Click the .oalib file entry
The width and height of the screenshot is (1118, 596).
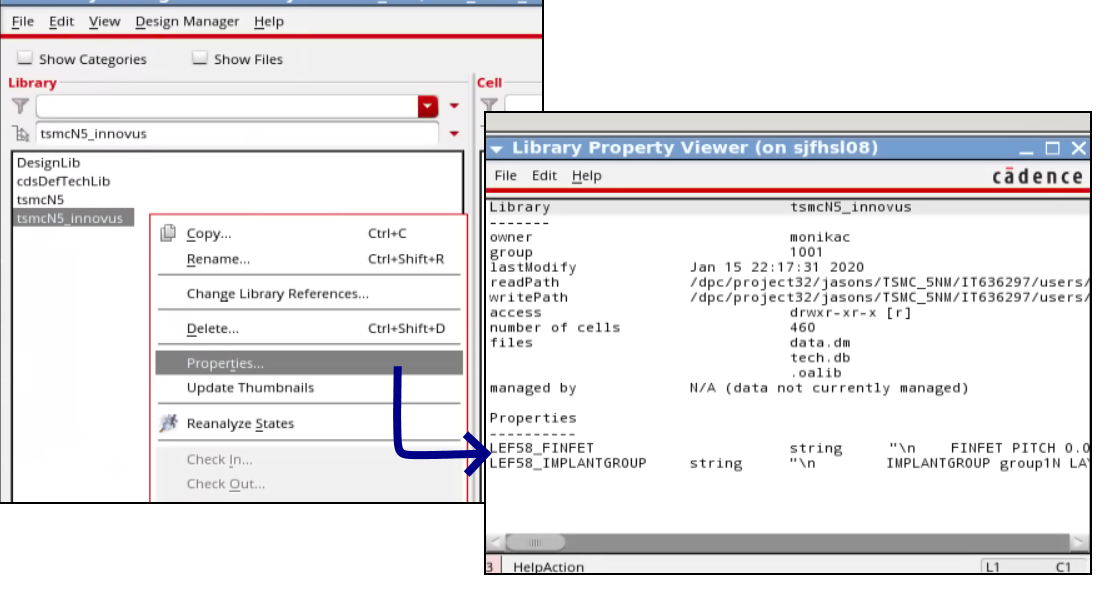816,373
